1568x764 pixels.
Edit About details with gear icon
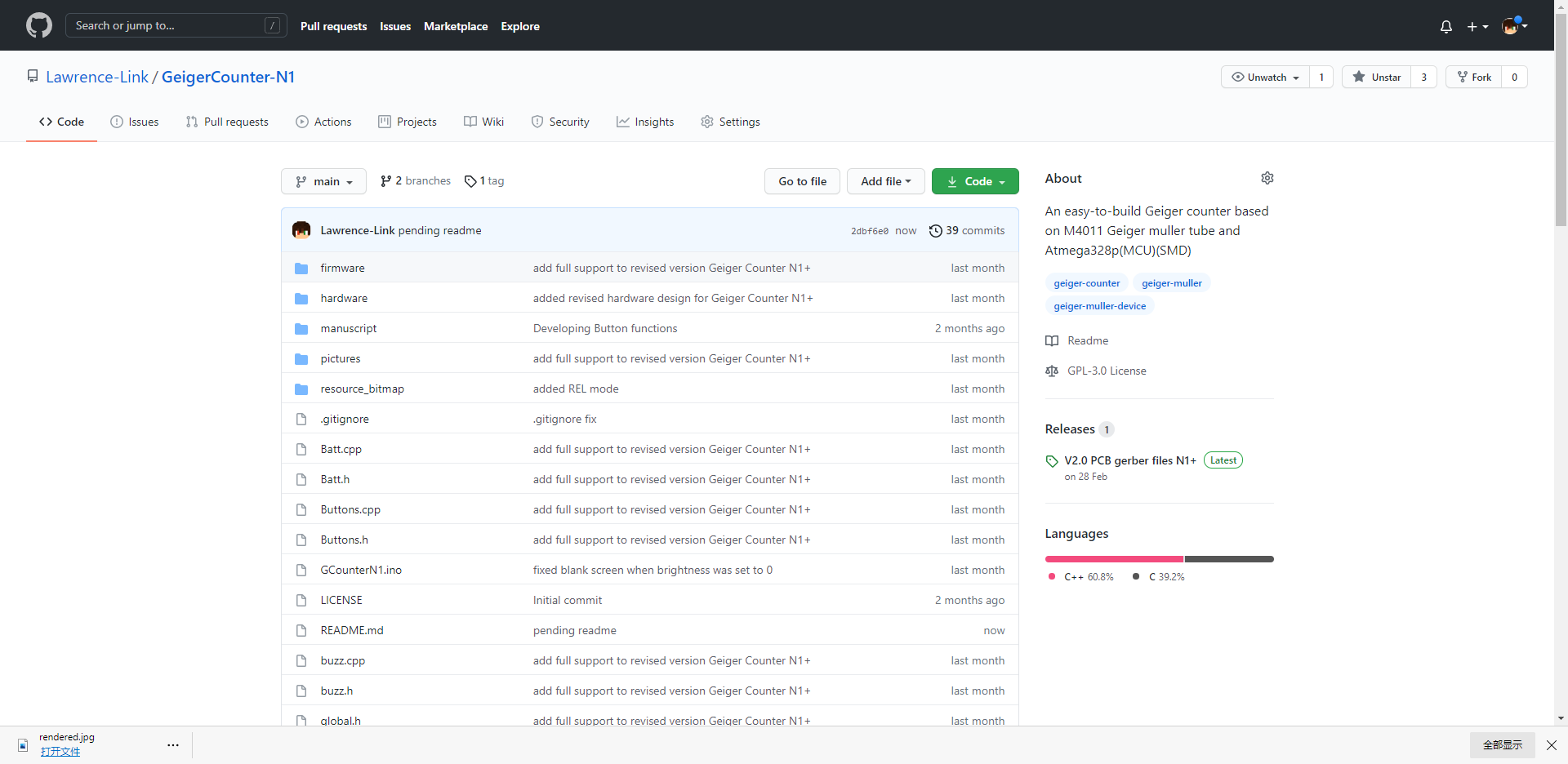(x=1267, y=178)
